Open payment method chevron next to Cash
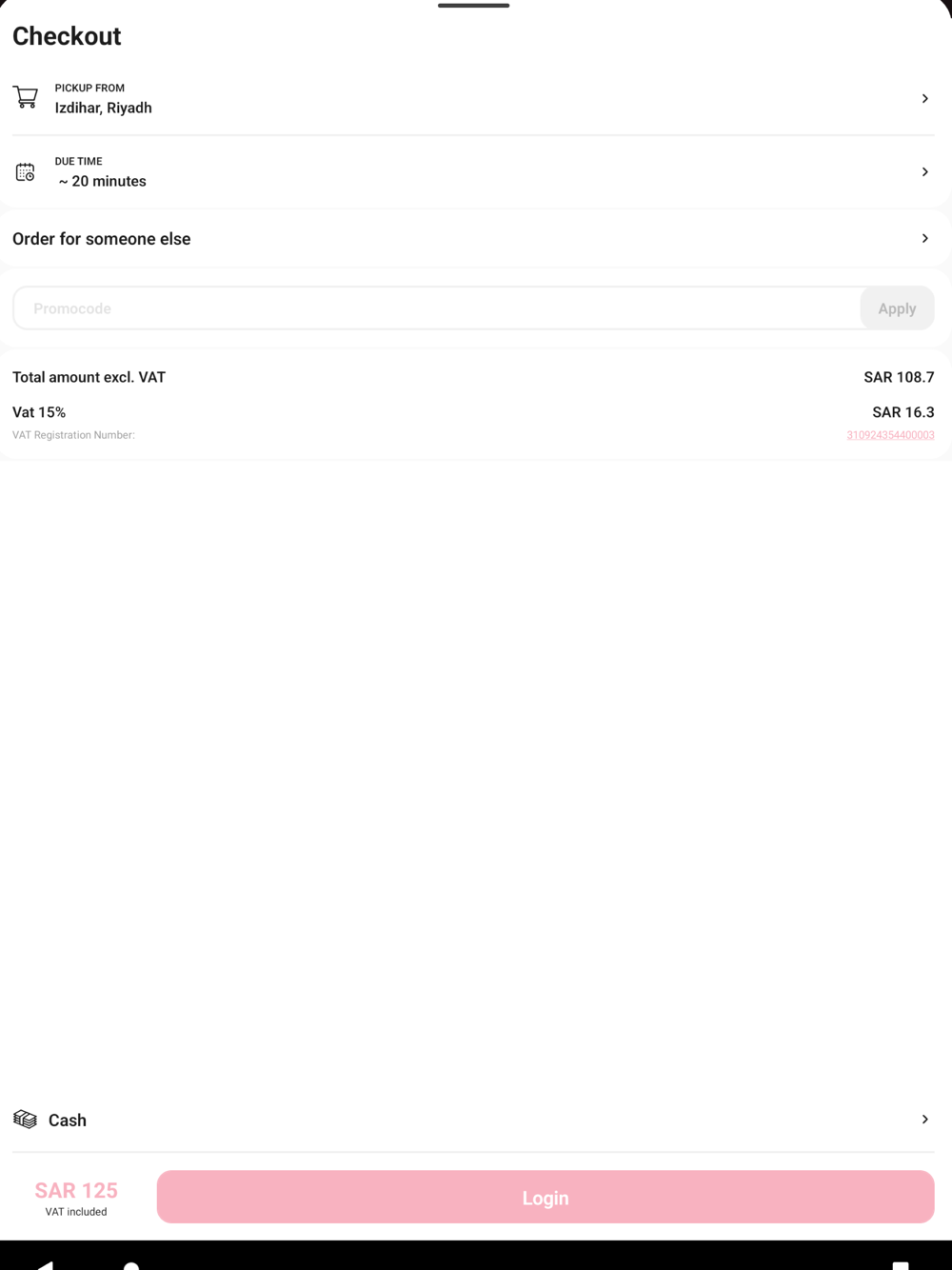The image size is (952, 1270). (x=924, y=1120)
